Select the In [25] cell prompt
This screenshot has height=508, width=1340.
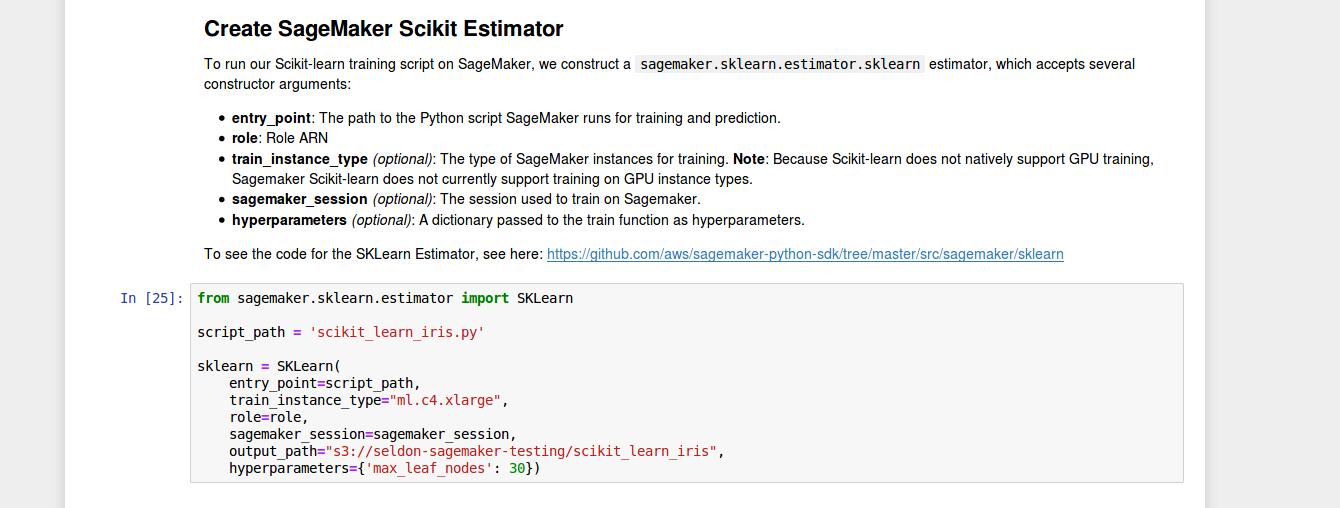(x=152, y=298)
